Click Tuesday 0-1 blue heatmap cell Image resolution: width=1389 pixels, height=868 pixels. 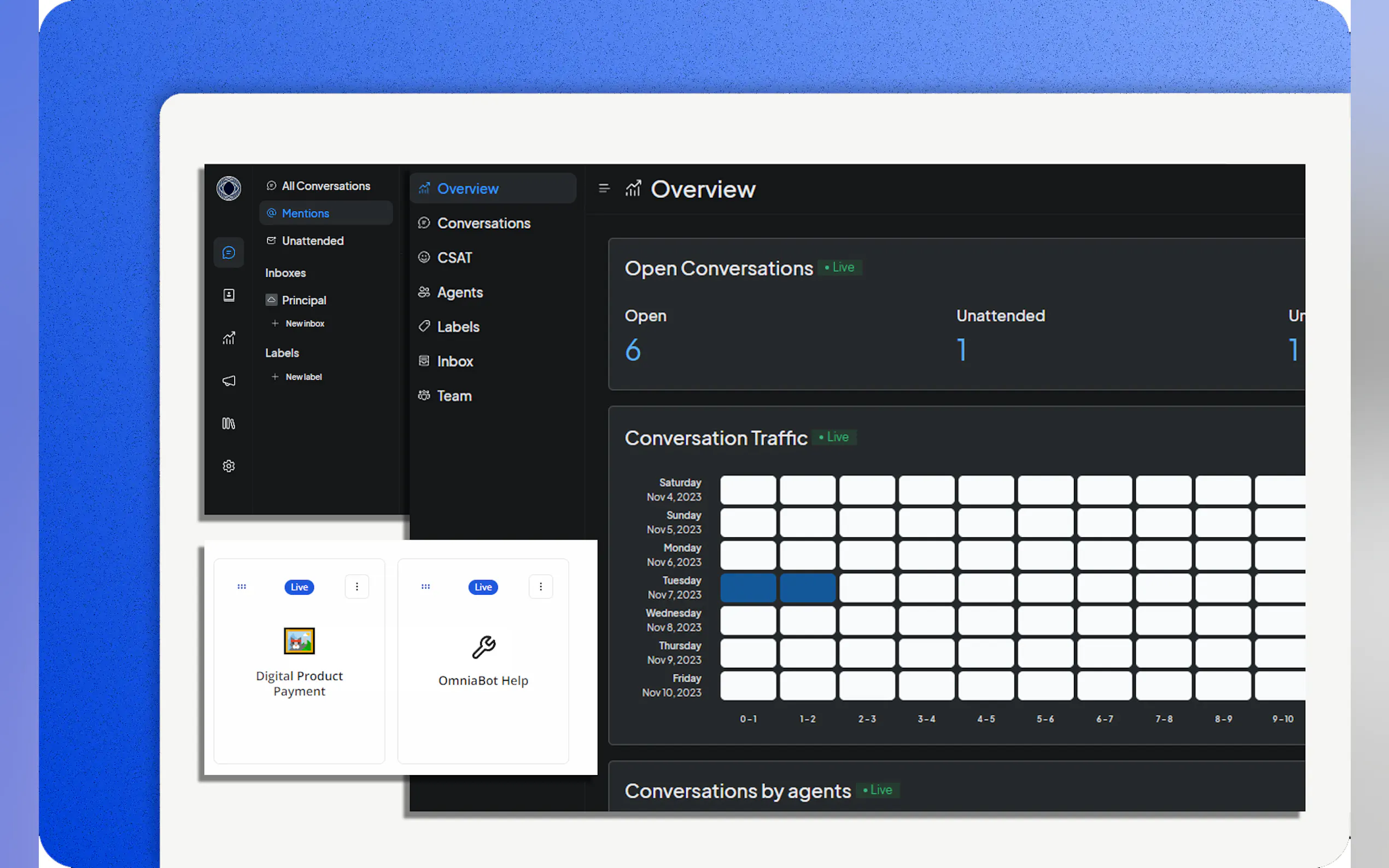pyautogui.click(x=748, y=588)
